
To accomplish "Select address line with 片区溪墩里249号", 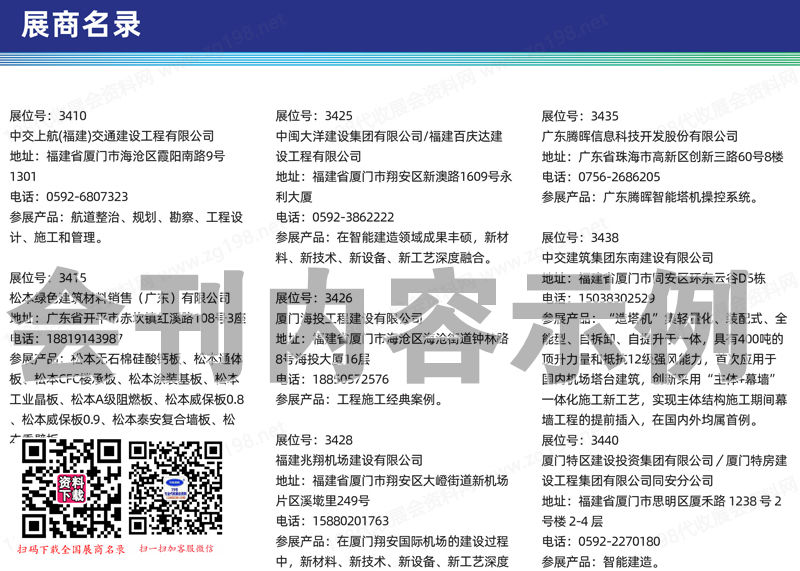I will tap(322, 501).
